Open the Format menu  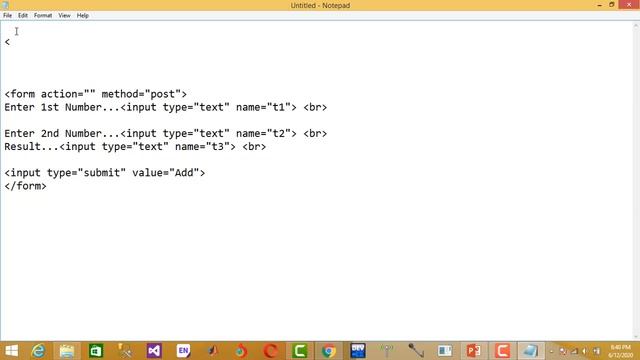[x=43, y=16]
